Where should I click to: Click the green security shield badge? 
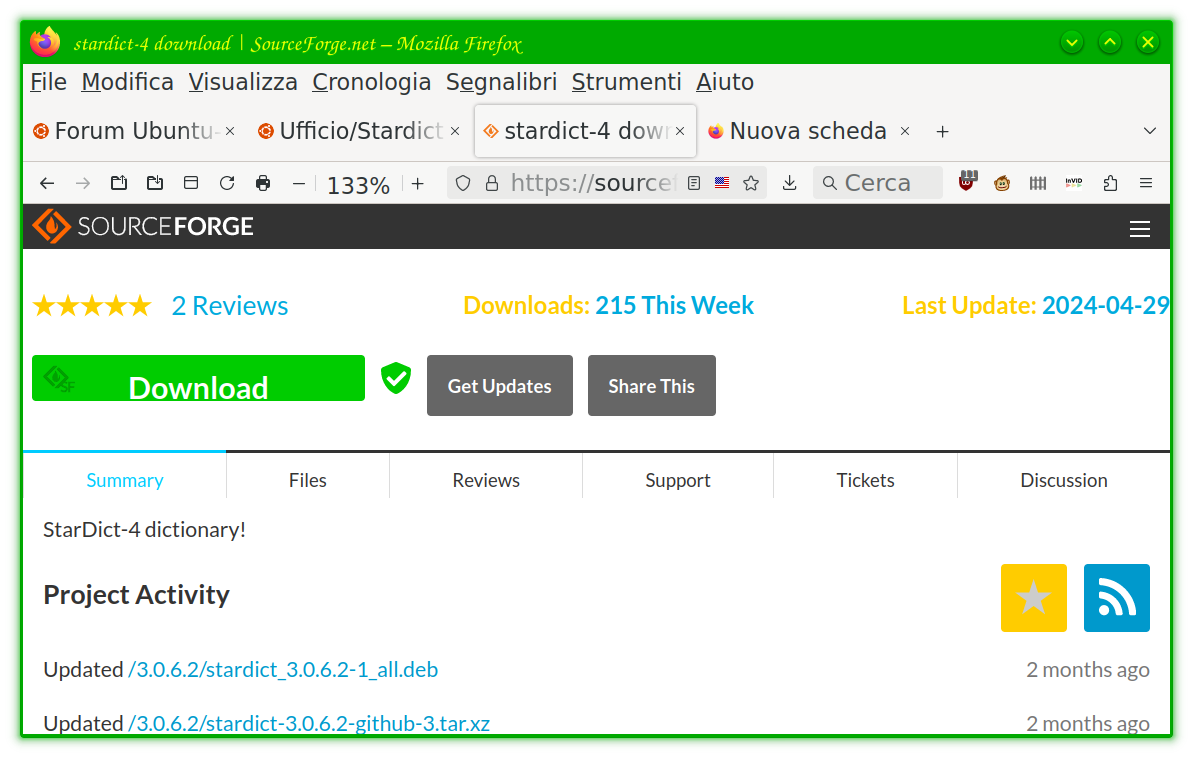396,378
